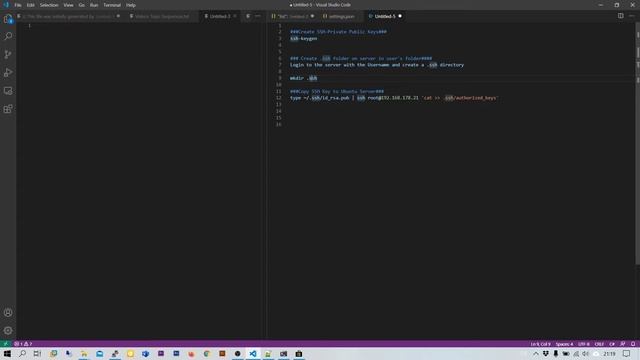The height and width of the screenshot is (360, 640).
Task: Open the Source Control view
Action: point(8,54)
